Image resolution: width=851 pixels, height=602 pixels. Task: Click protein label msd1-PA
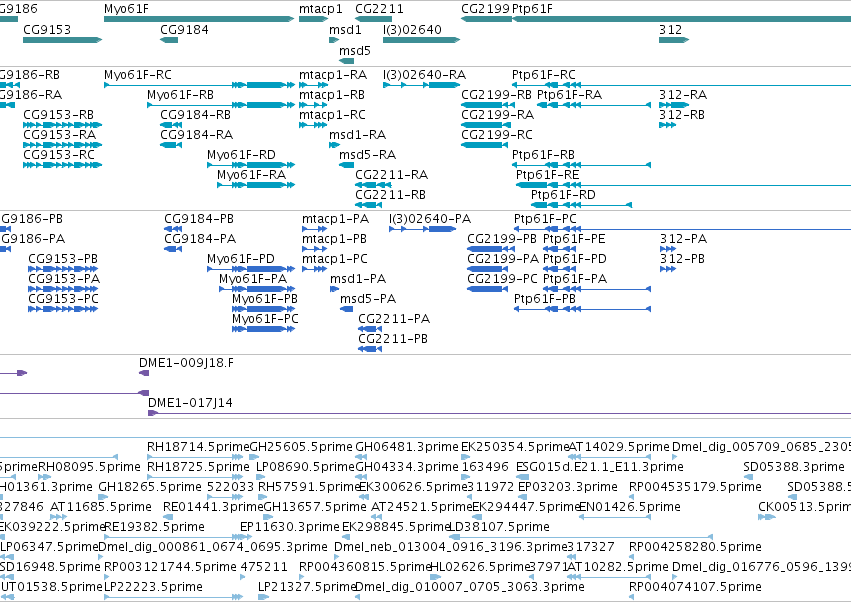(x=358, y=279)
